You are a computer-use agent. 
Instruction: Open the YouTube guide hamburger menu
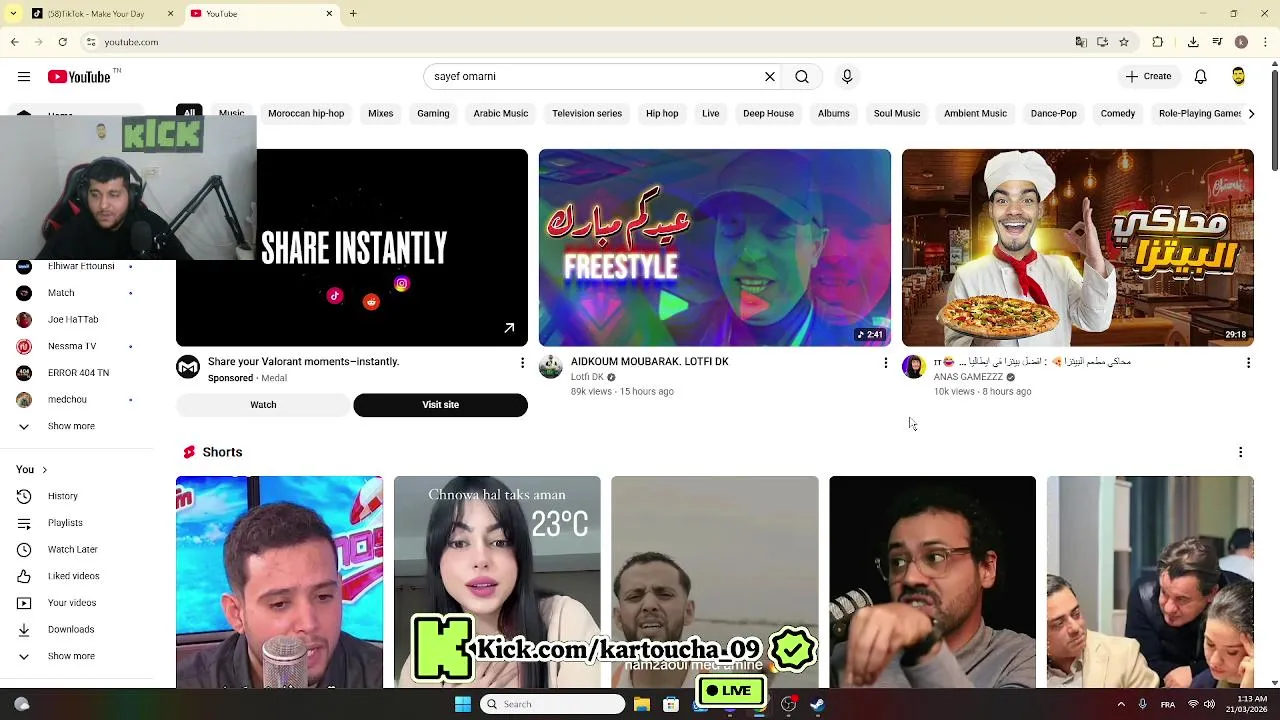23,76
